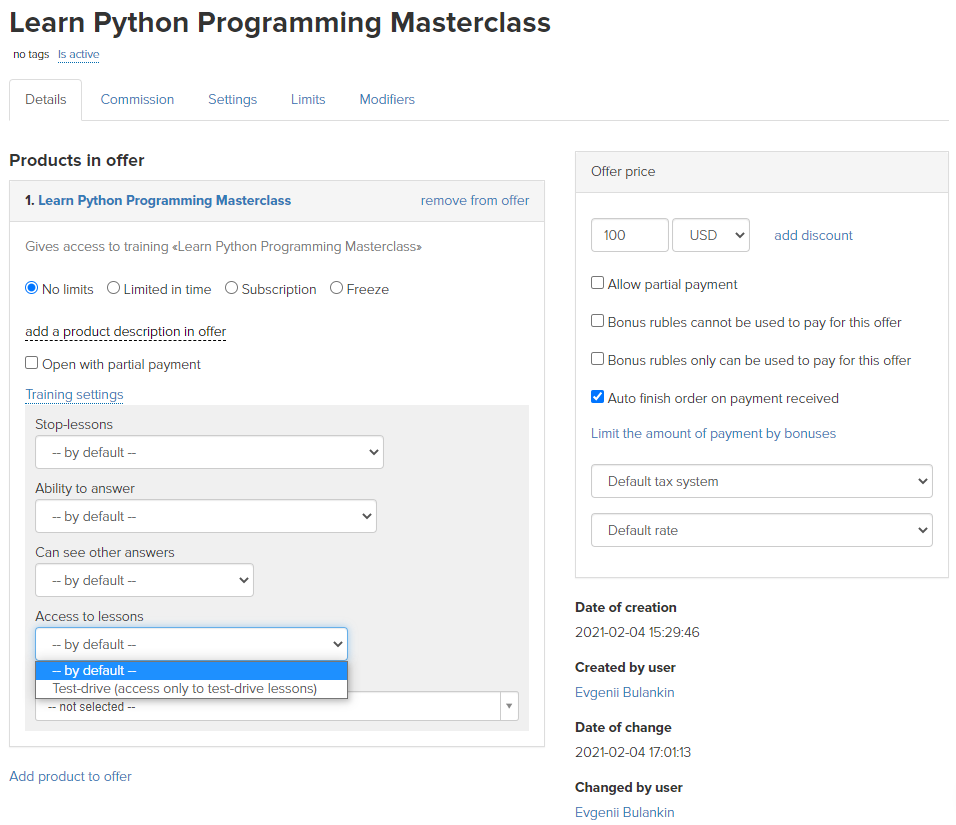Expand the Default tax system dropdown
The width and height of the screenshot is (956, 825).
pyautogui.click(x=762, y=481)
